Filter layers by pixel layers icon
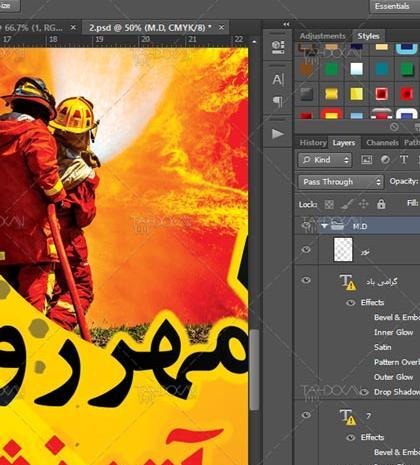The image size is (420, 465). (x=367, y=160)
